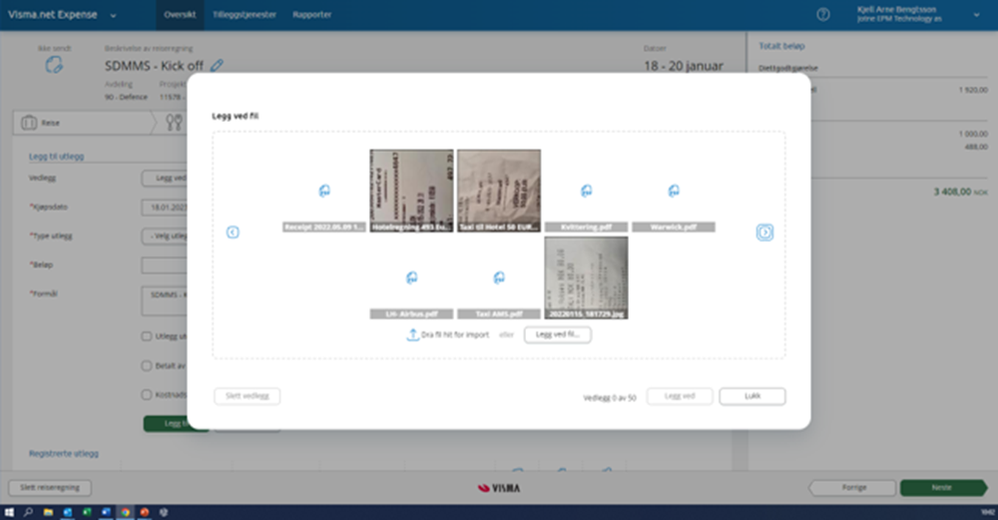
Task: Click the green Neste button
Action: pos(943,488)
